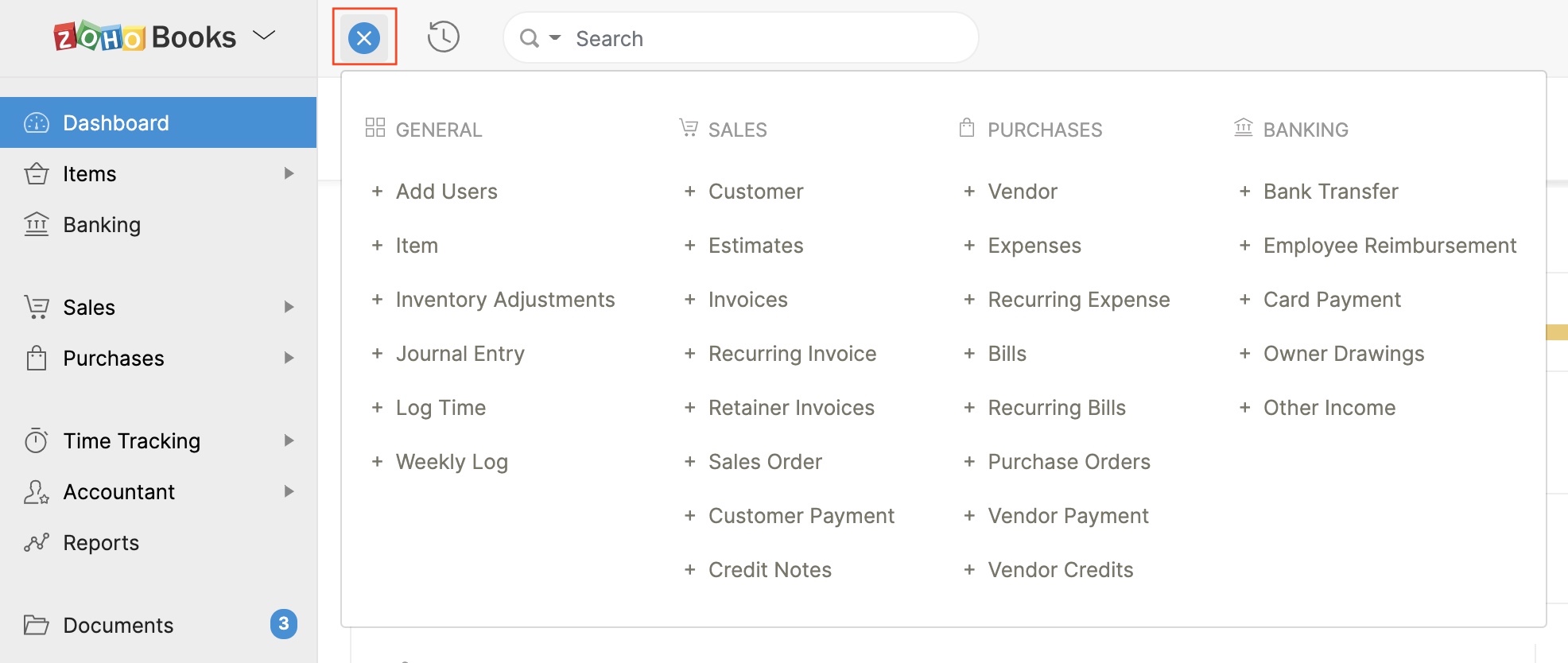
Task: Click the Time Tracking stopwatch icon
Action: (37, 440)
